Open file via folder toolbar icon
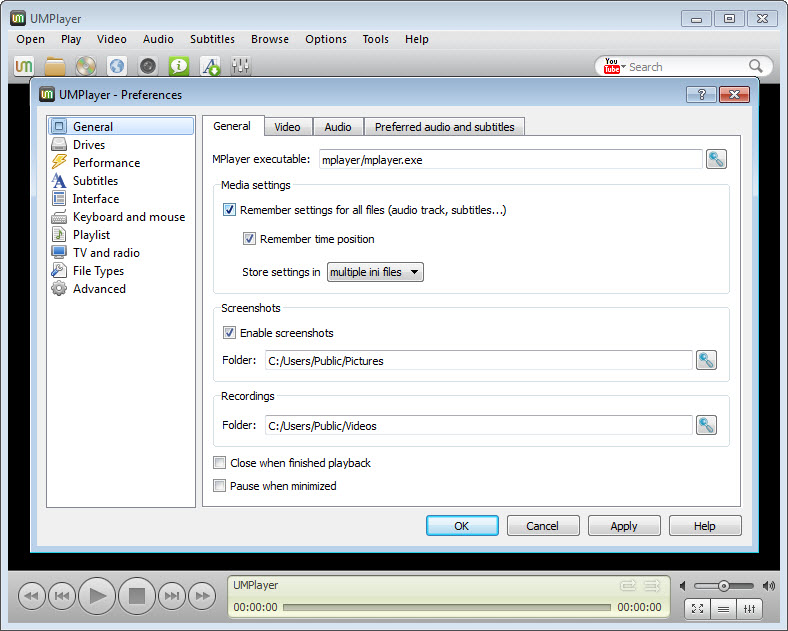This screenshot has height=631, width=788. point(55,66)
